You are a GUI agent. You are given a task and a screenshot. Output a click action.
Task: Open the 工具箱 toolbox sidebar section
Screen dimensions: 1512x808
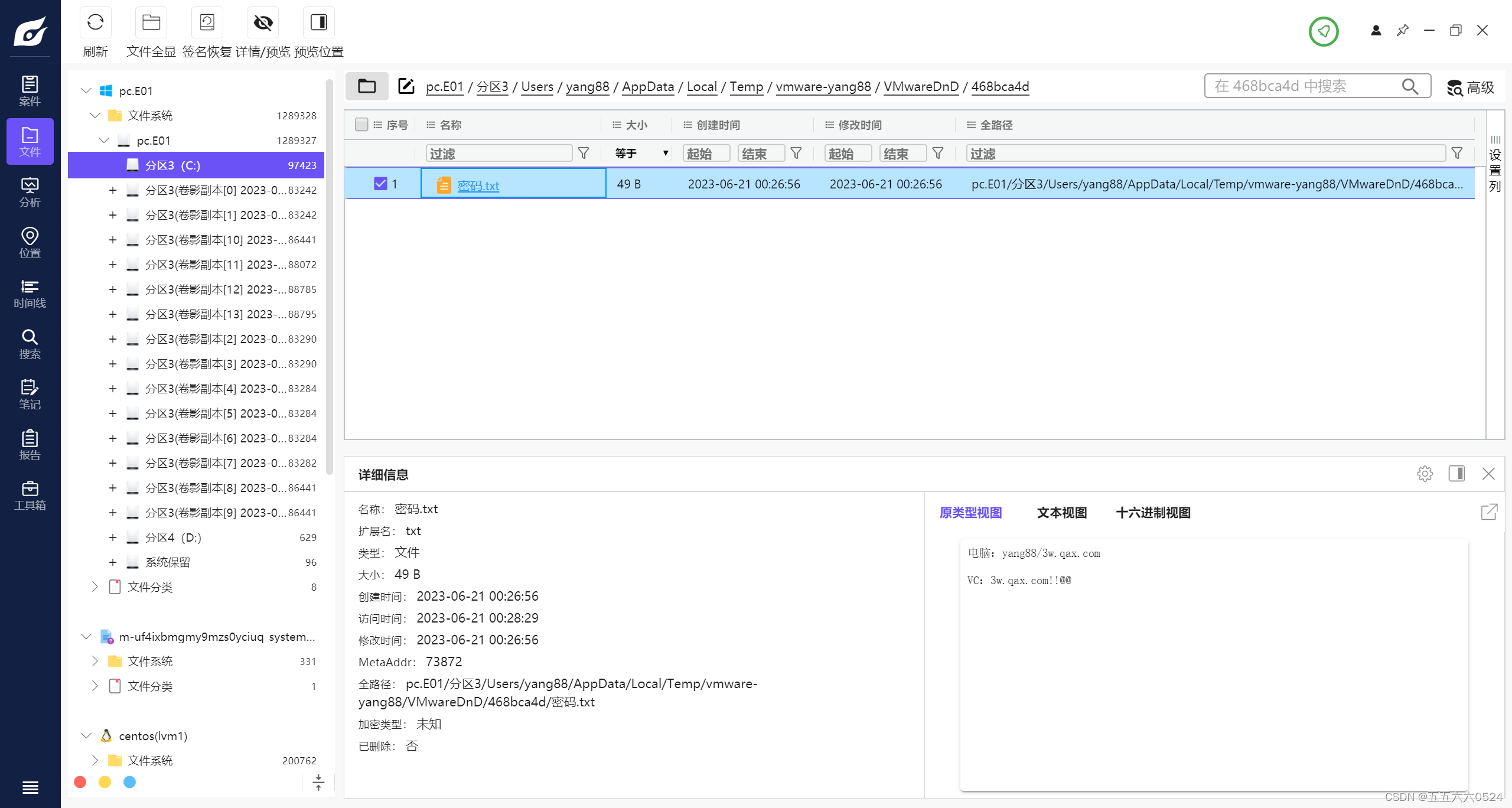[30, 496]
